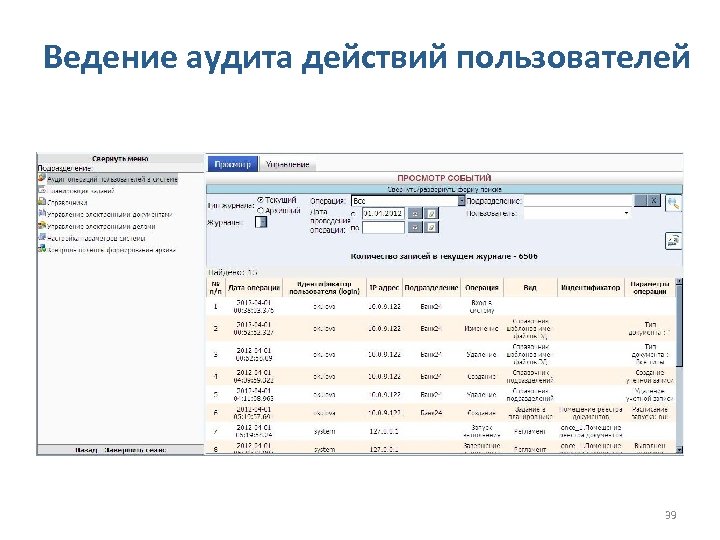Click the Подразделение input field
720x540 pixels.
coord(578,201)
